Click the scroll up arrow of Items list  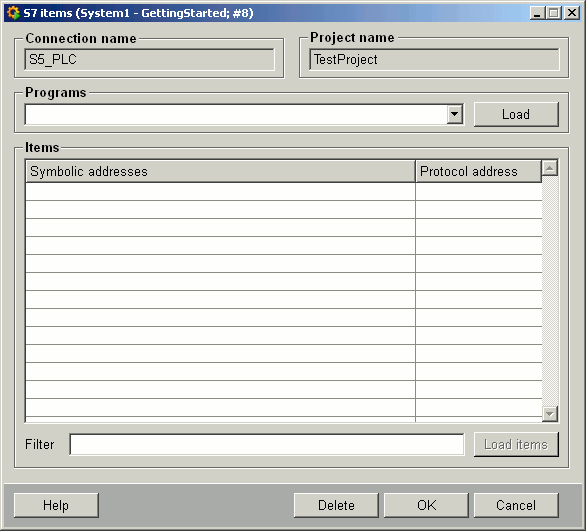tap(550, 168)
